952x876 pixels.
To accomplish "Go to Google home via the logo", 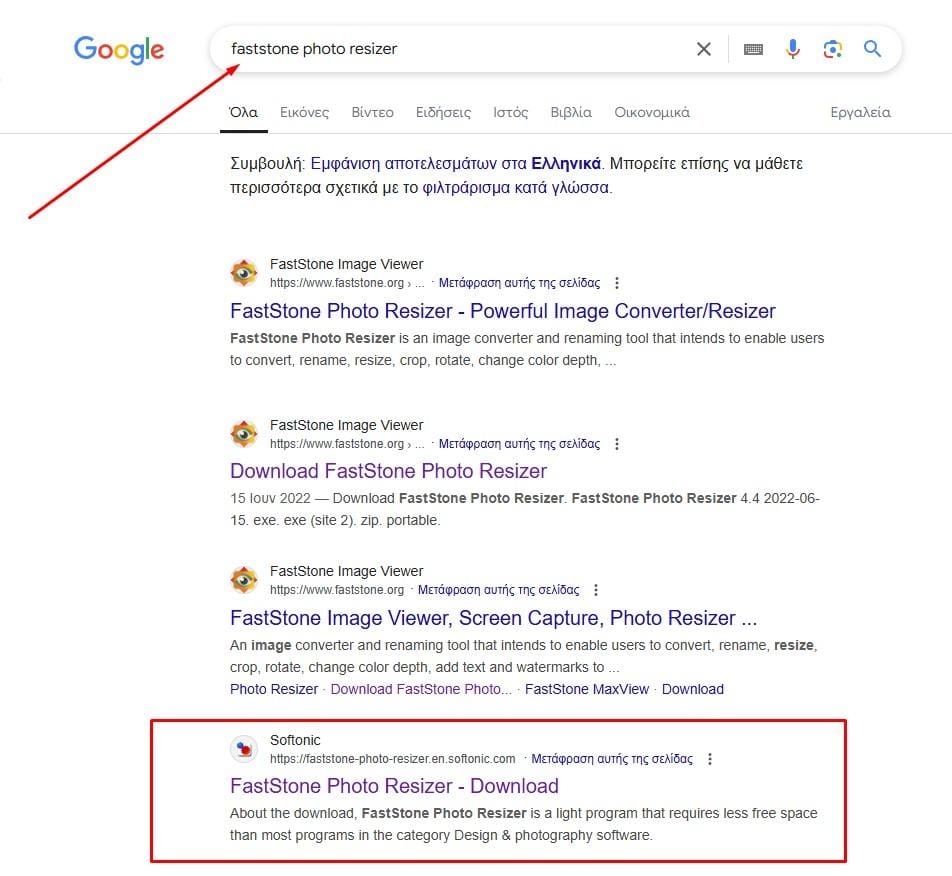I will click(119, 50).
